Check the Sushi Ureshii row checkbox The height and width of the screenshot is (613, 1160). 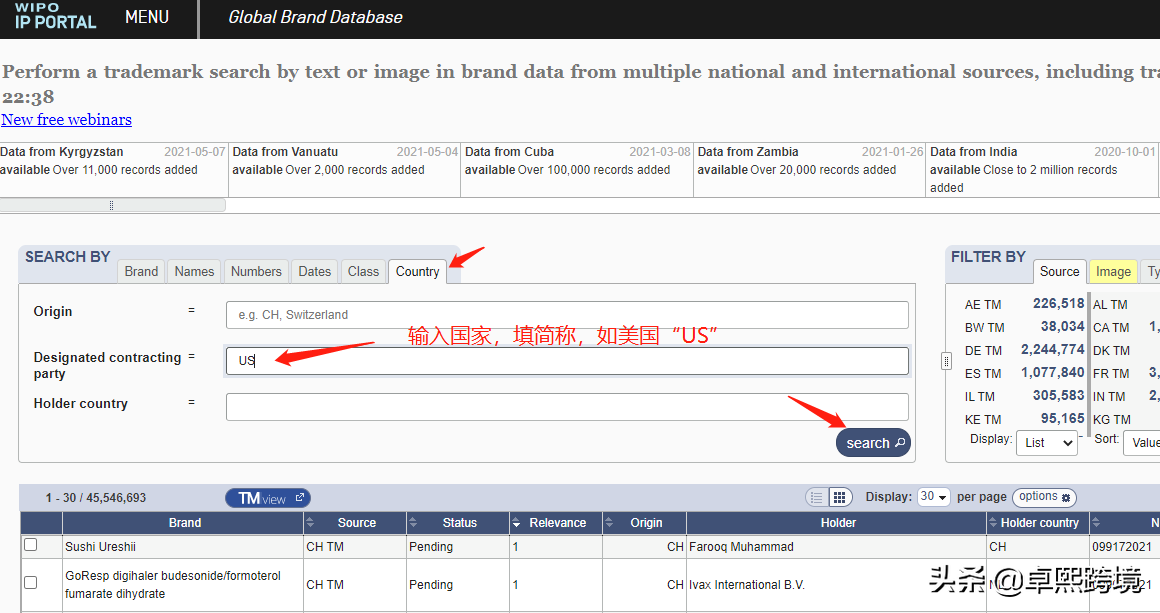31,546
